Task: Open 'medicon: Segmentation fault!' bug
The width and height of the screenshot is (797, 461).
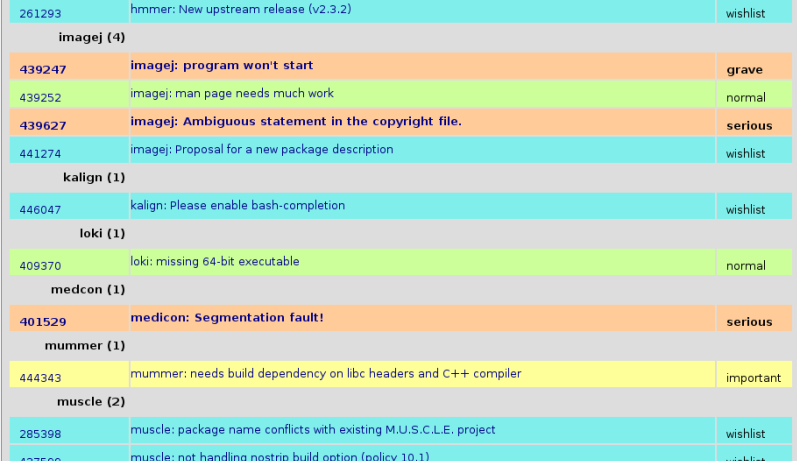Action: click(x=227, y=318)
